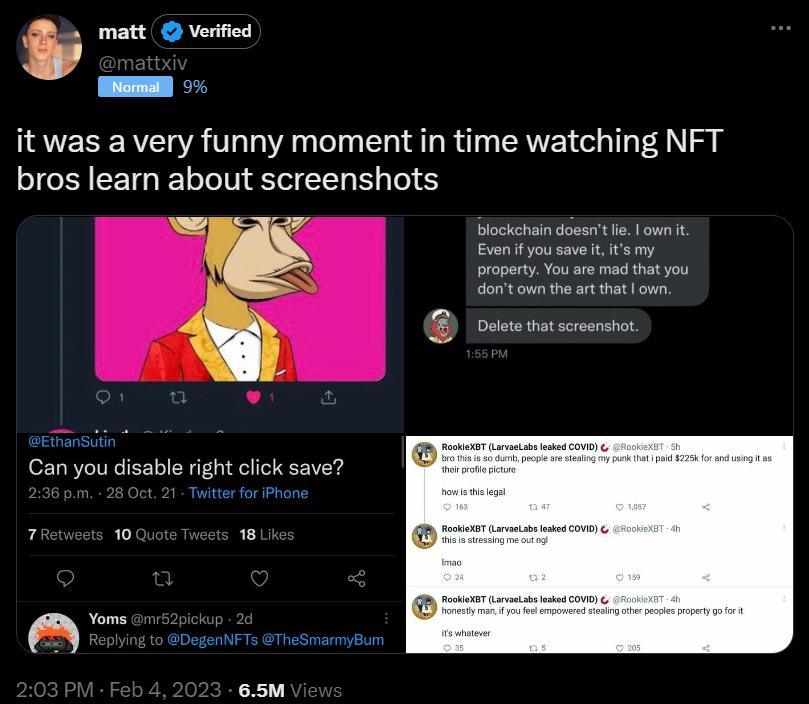809x704 pixels.
Task: Open matt's profile picture
Action: click(48, 46)
